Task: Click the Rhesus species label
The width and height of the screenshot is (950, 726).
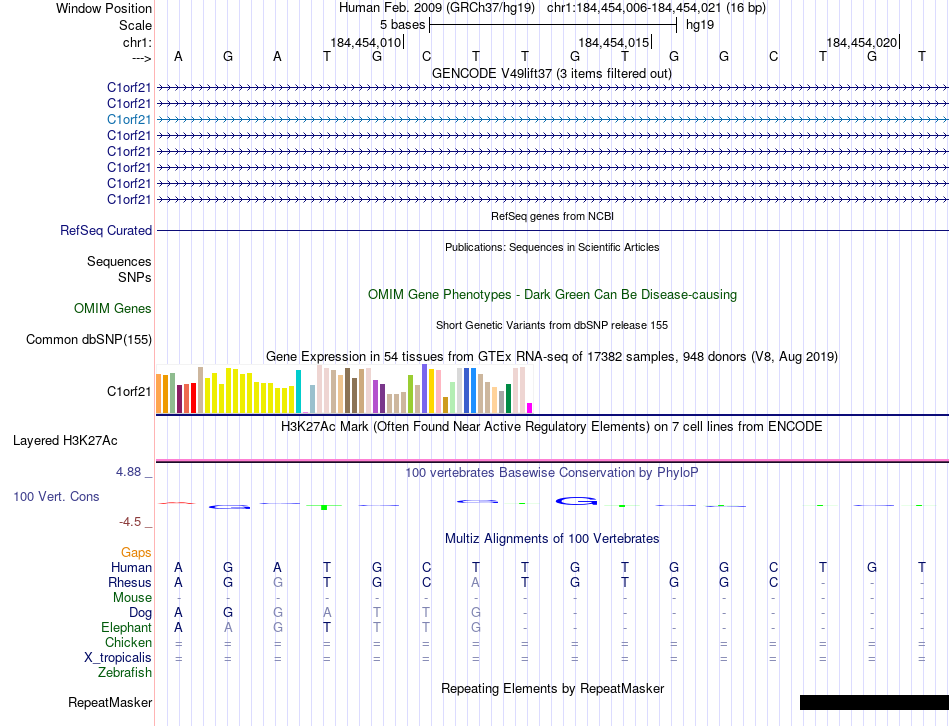Action: point(130,582)
